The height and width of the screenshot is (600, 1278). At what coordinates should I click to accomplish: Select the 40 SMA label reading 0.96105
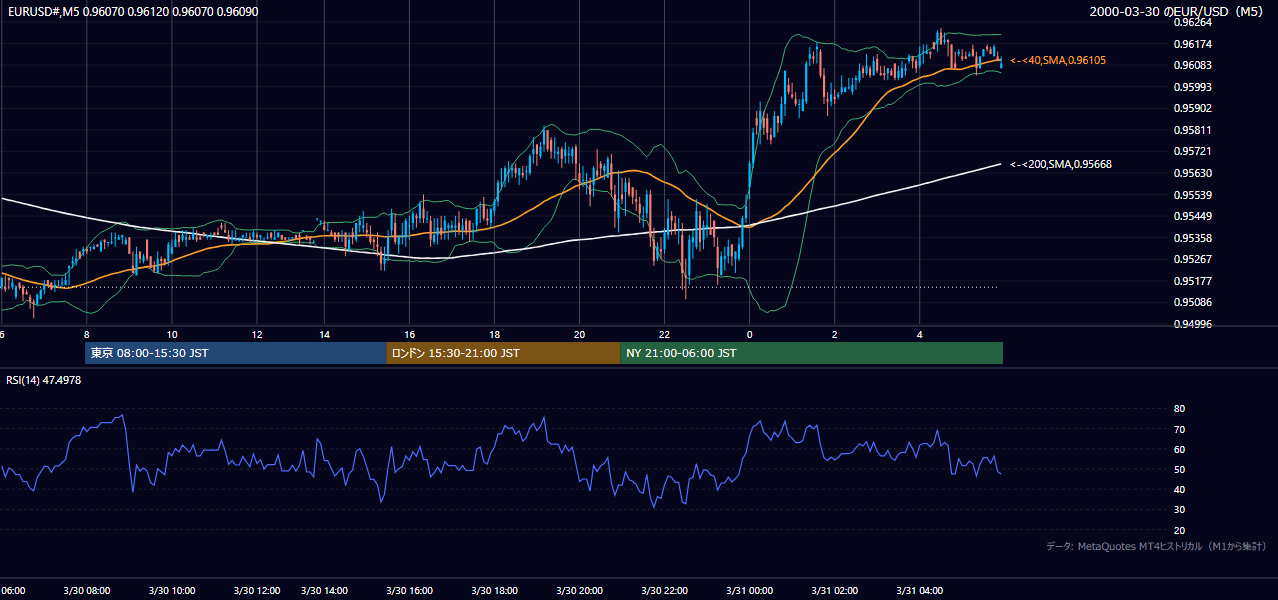tap(1058, 61)
